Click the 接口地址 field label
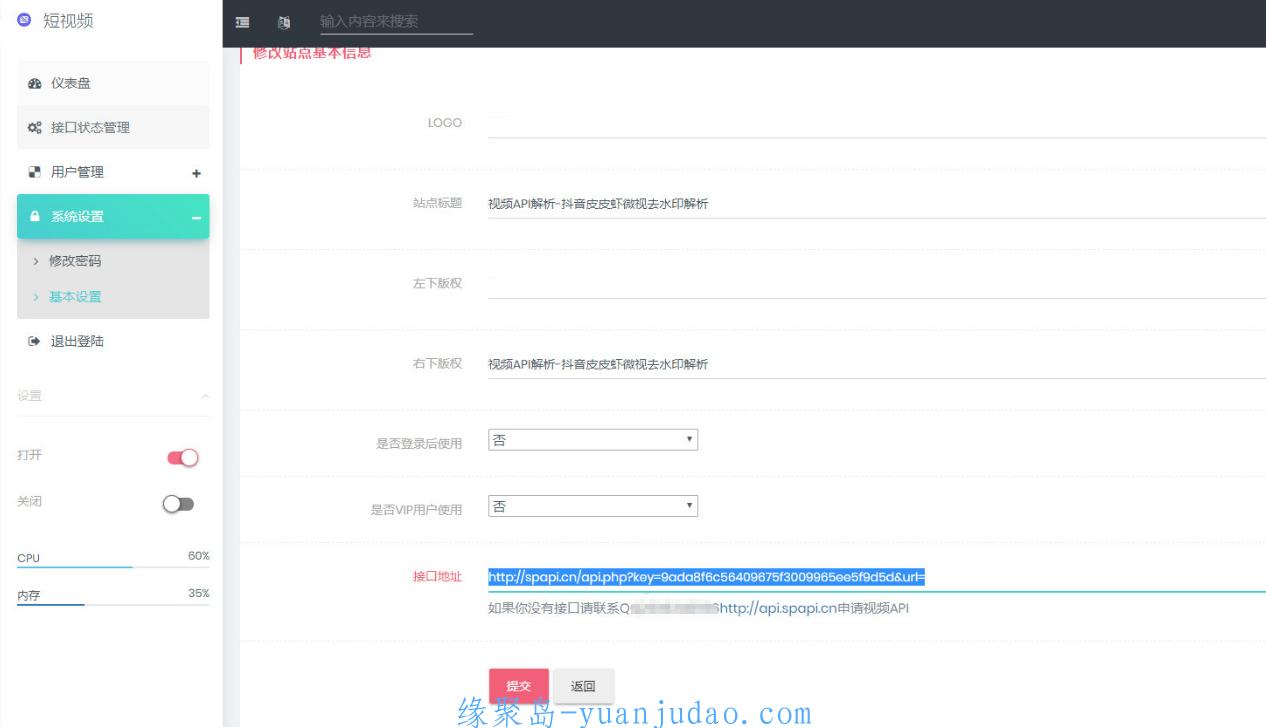The image size is (1266, 728). click(437, 577)
